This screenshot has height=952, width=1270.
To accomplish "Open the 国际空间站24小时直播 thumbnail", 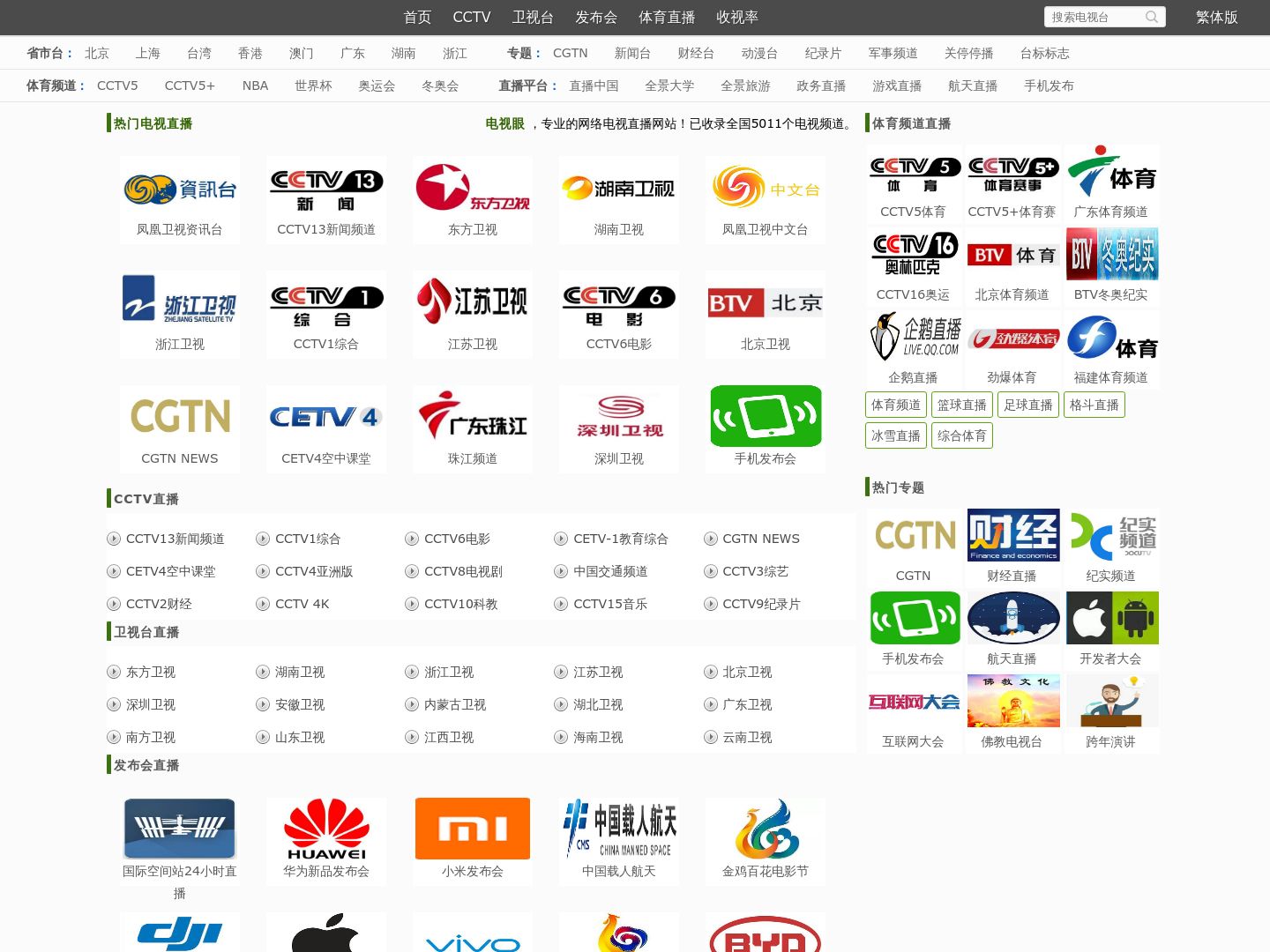I will coord(180,829).
